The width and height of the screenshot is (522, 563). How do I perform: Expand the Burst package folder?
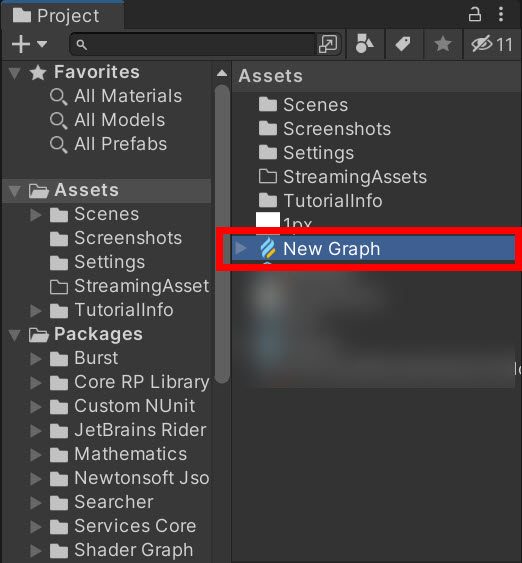pyautogui.click(x=35, y=359)
